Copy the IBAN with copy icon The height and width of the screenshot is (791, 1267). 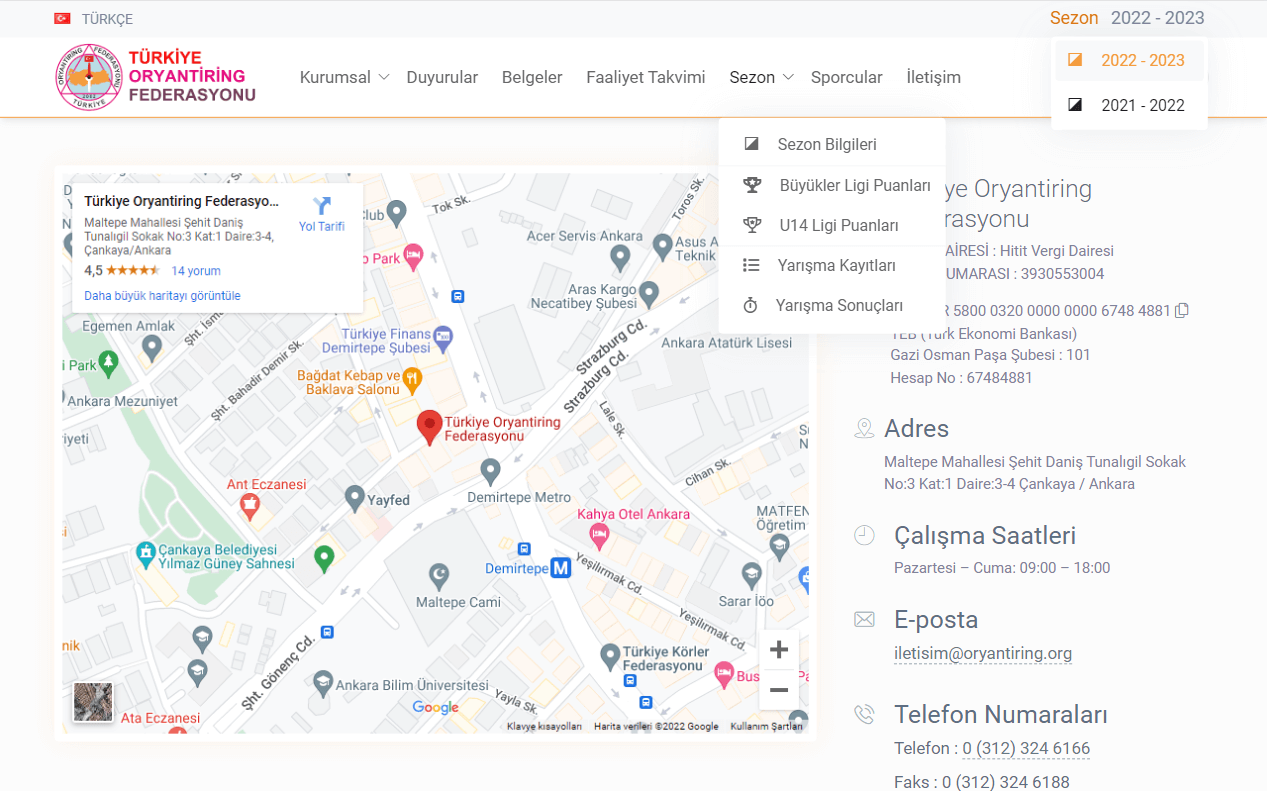[x=1182, y=311]
